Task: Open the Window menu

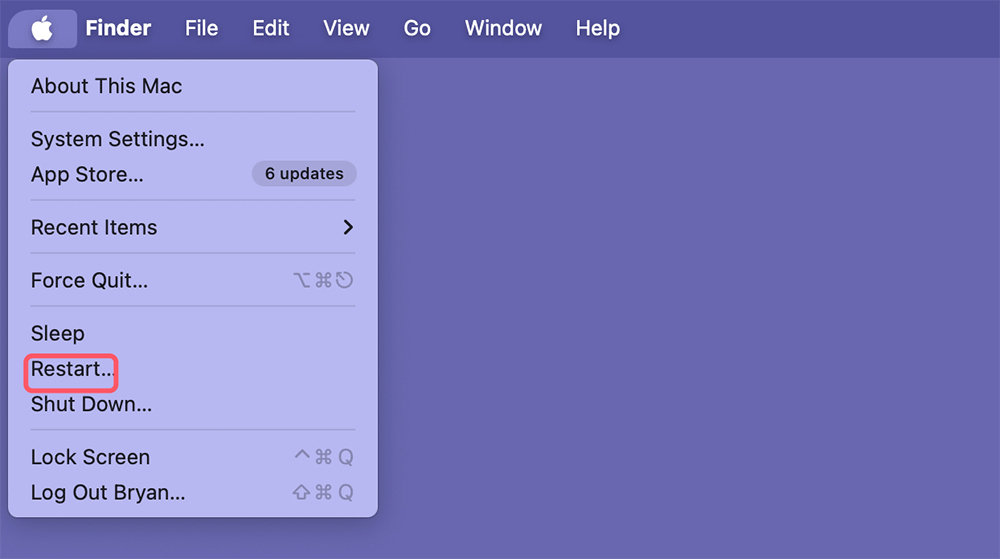Action: (x=503, y=28)
